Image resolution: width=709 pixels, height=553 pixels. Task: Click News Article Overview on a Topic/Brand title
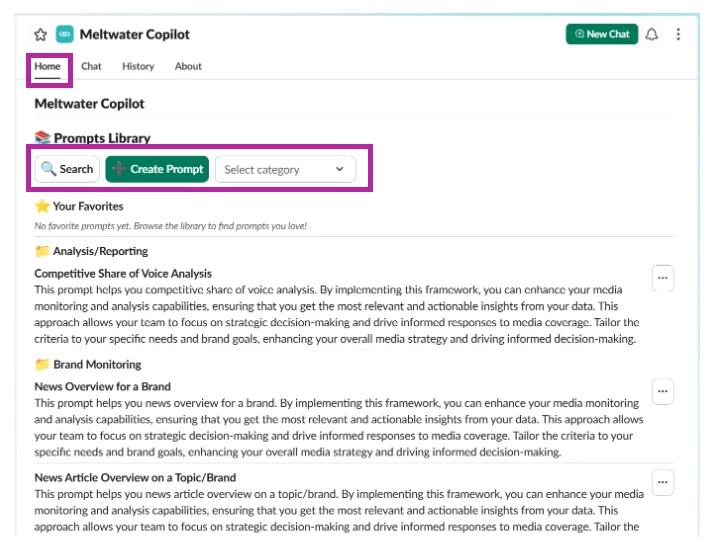click(135, 477)
